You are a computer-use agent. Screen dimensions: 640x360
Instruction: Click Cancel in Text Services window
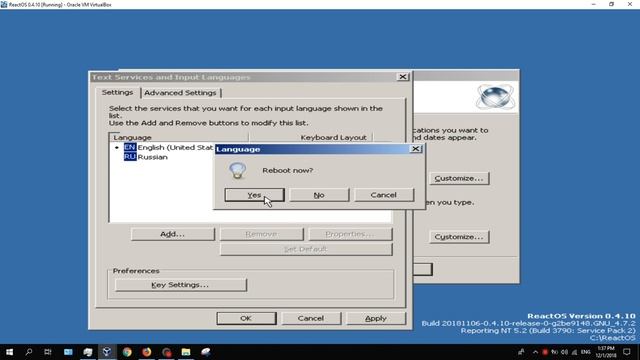click(311, 318)
